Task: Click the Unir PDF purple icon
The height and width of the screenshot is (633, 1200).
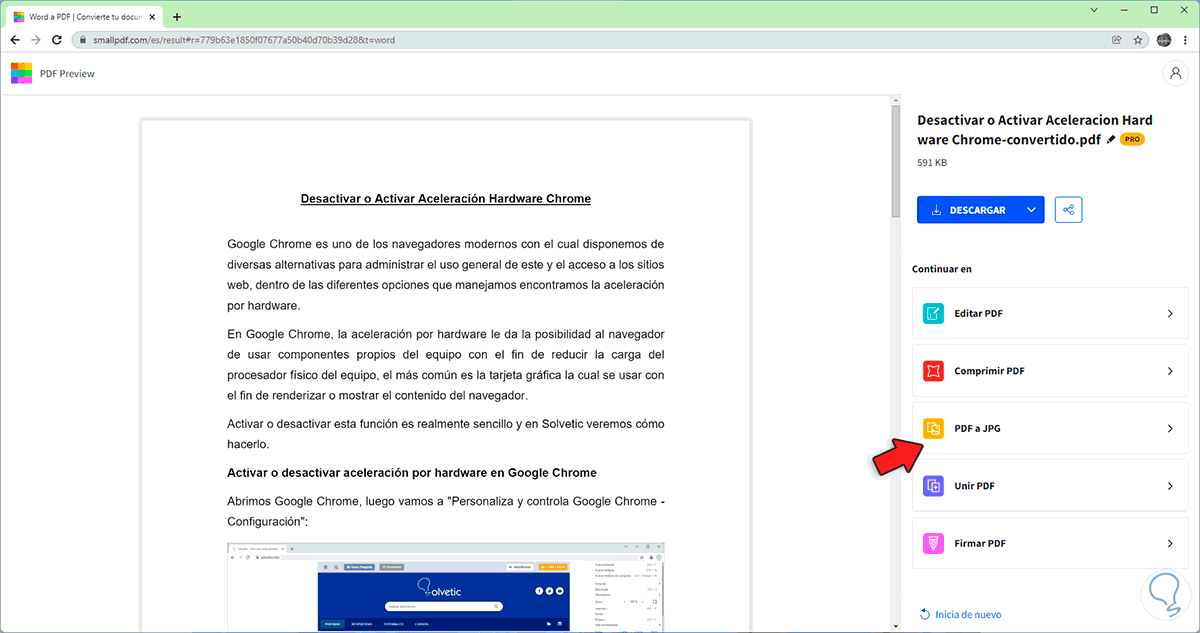Action: (x=933, y=486)
